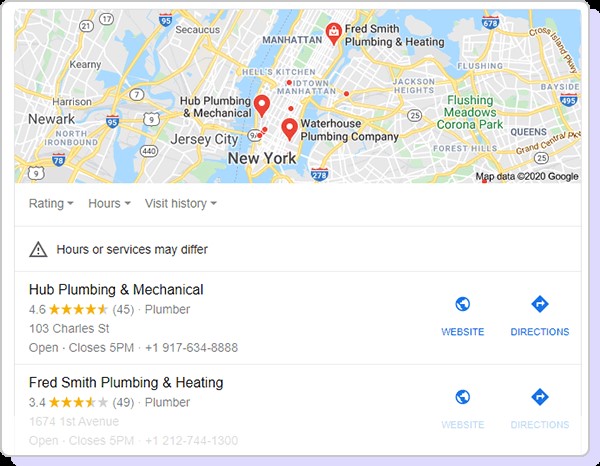600x466 pixels.
Task: Click Hub Plumbing phone number +1 917-634-8888
Action: tap(192, 348)
